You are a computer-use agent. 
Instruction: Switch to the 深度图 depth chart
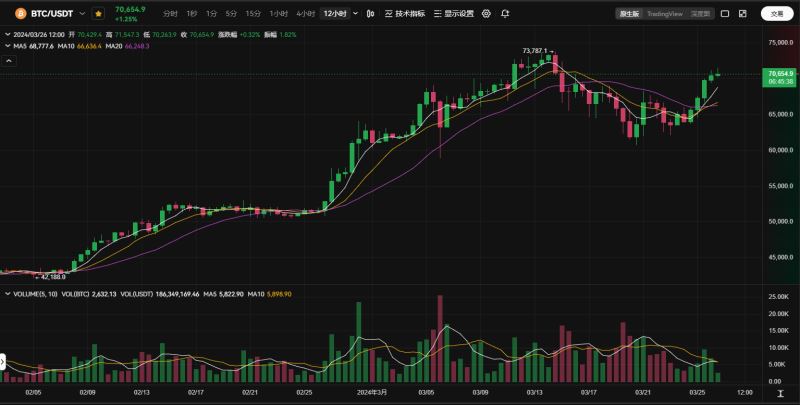pyautogui.click(x=700, y=14)
